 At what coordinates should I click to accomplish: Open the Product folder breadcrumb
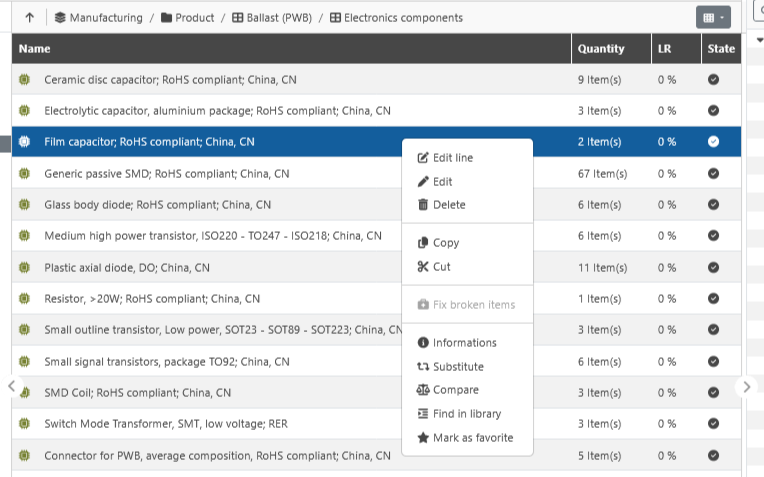click(188, 18)
